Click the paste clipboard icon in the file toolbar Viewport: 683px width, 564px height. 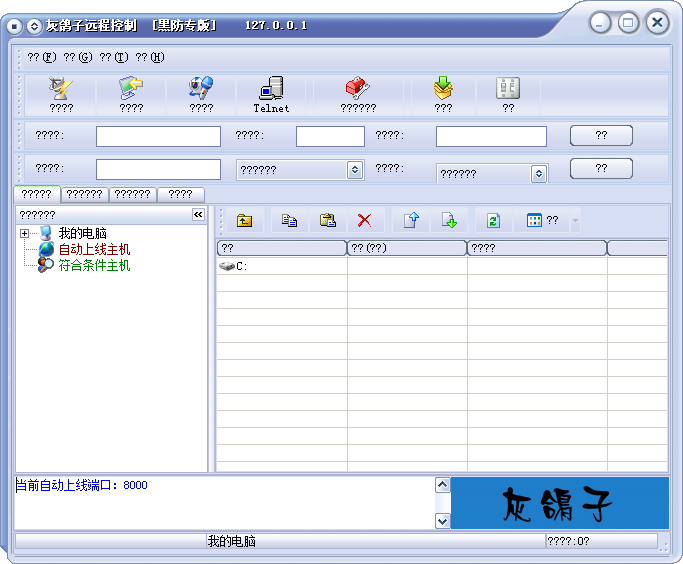pos(327,220)
